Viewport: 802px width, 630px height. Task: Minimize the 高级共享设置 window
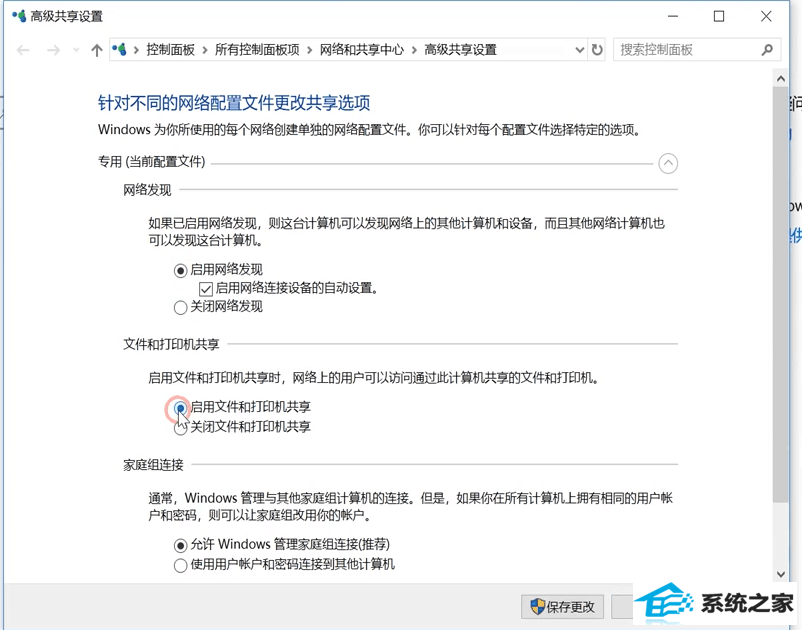tap(673, 16)
